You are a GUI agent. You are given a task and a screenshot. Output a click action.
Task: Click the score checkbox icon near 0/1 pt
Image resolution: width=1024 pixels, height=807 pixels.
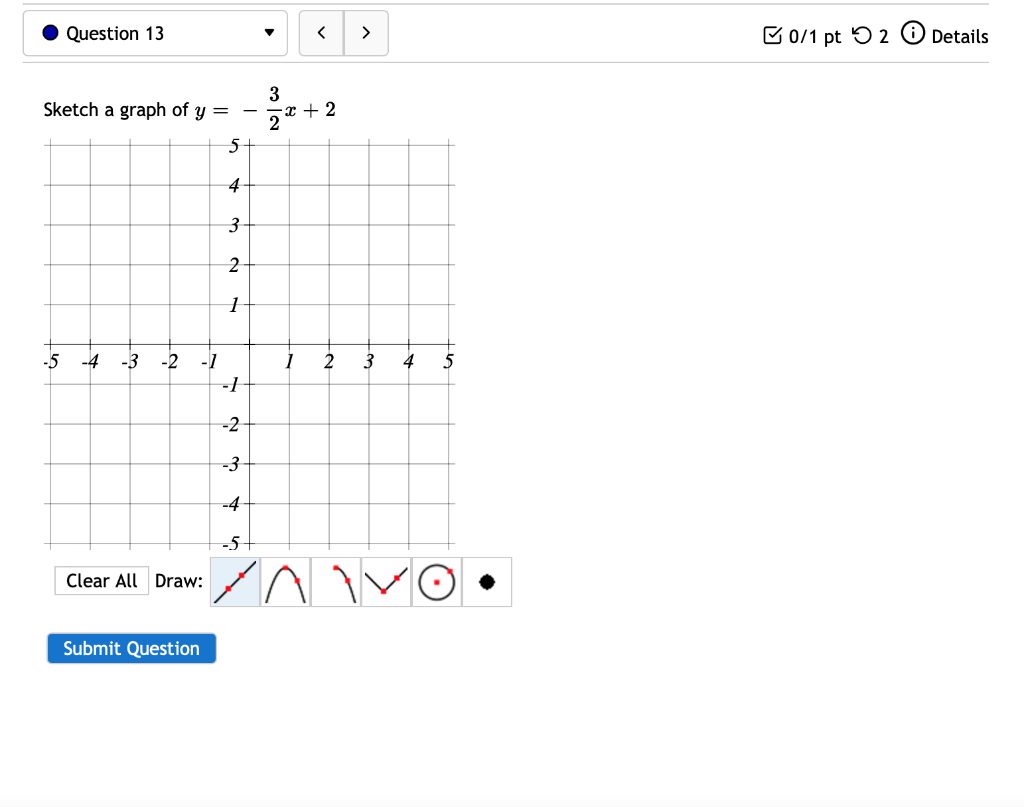pyautogui.click(x=773, y=35)
